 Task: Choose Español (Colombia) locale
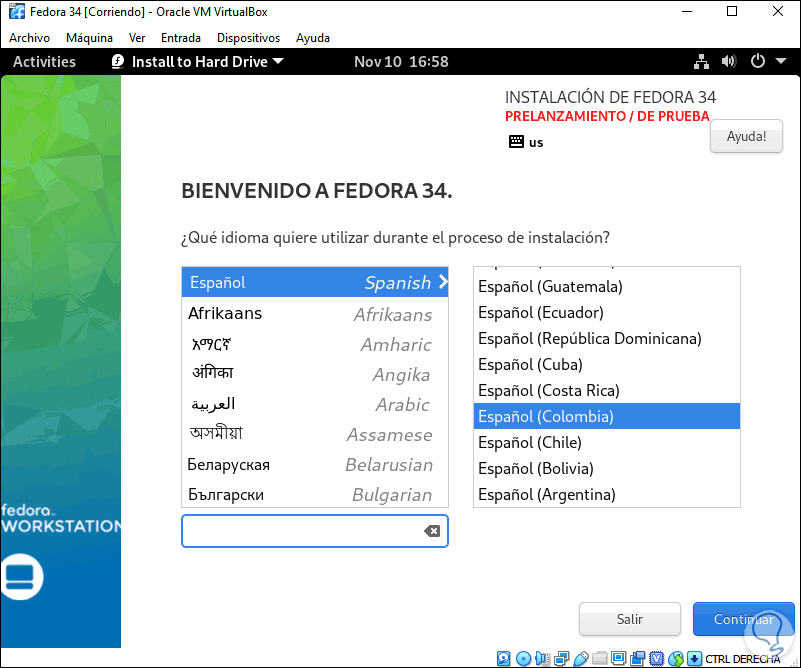[606, 416]
